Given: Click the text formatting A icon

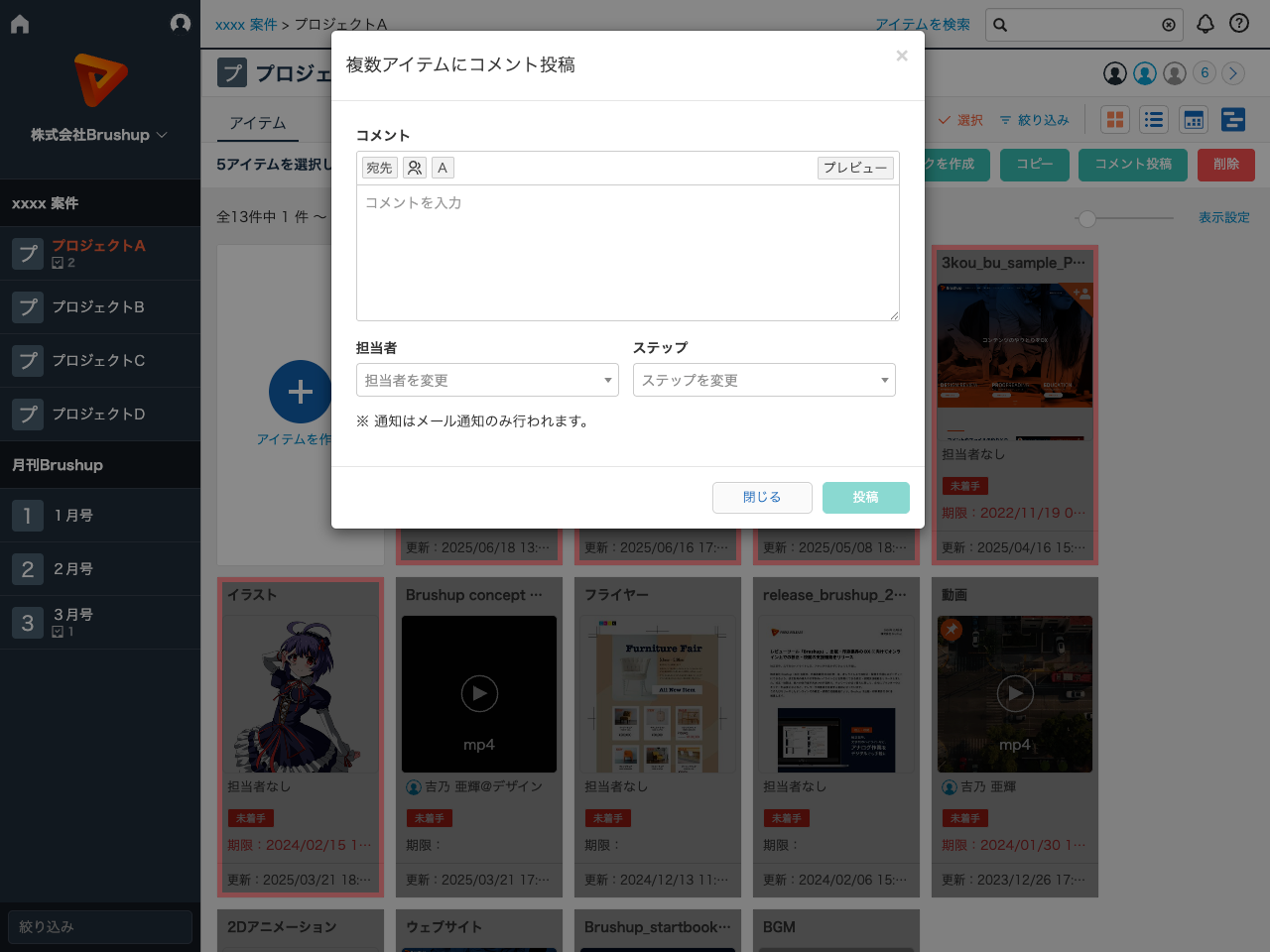Looking at the screenshot, I should [x=442, y=167].
